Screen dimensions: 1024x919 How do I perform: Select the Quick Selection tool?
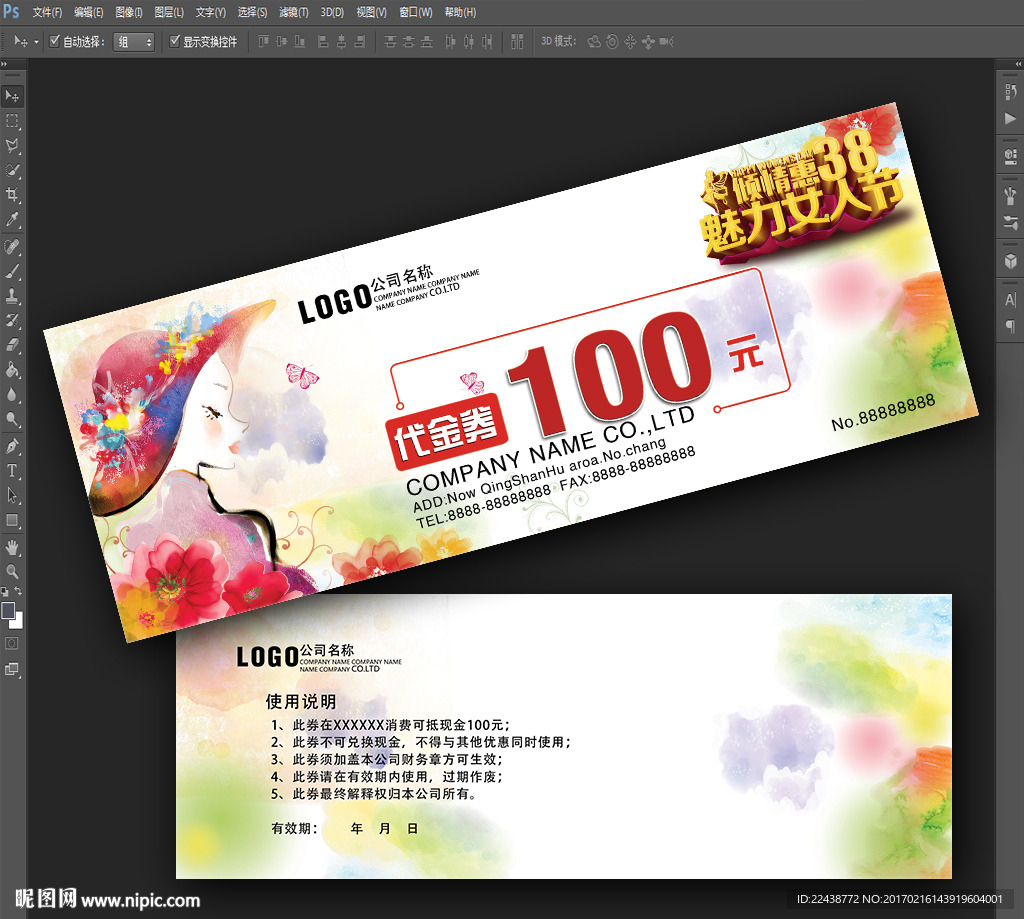point(12,170)
